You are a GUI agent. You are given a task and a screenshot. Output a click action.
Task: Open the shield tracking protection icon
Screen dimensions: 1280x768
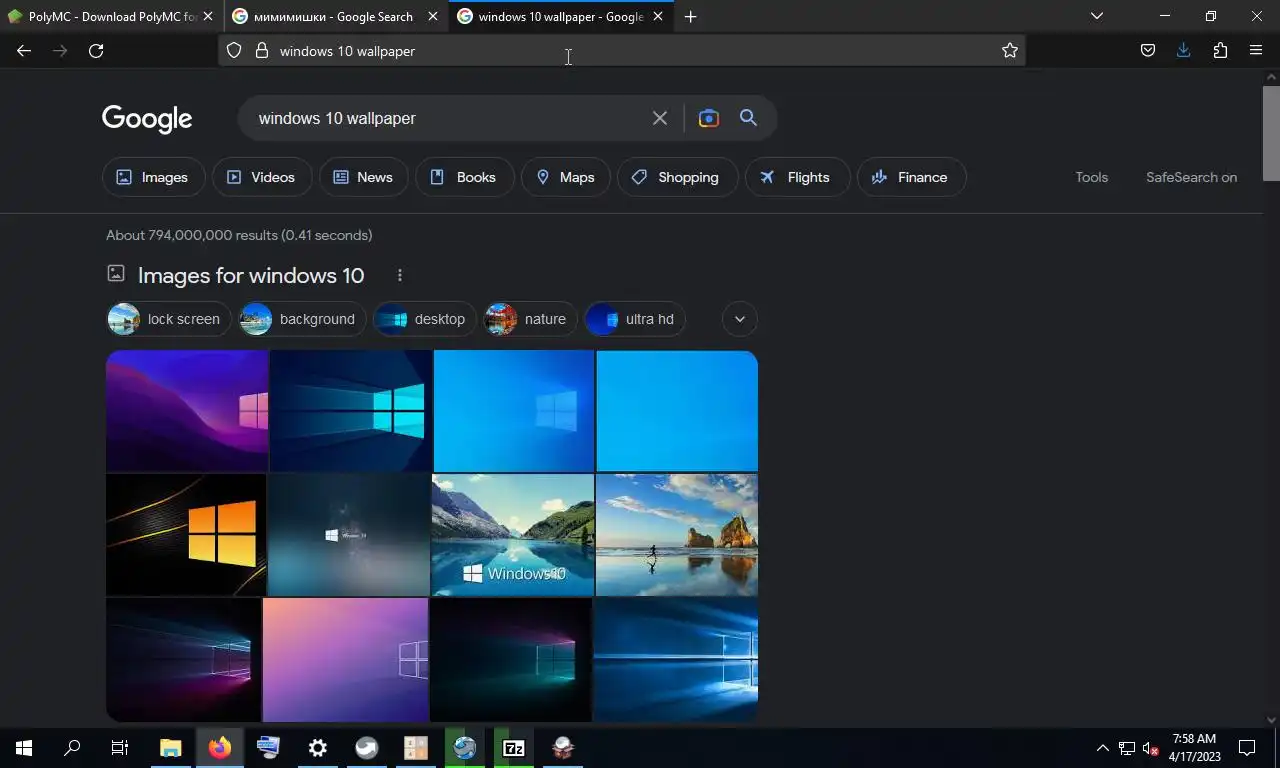(234, 51)
